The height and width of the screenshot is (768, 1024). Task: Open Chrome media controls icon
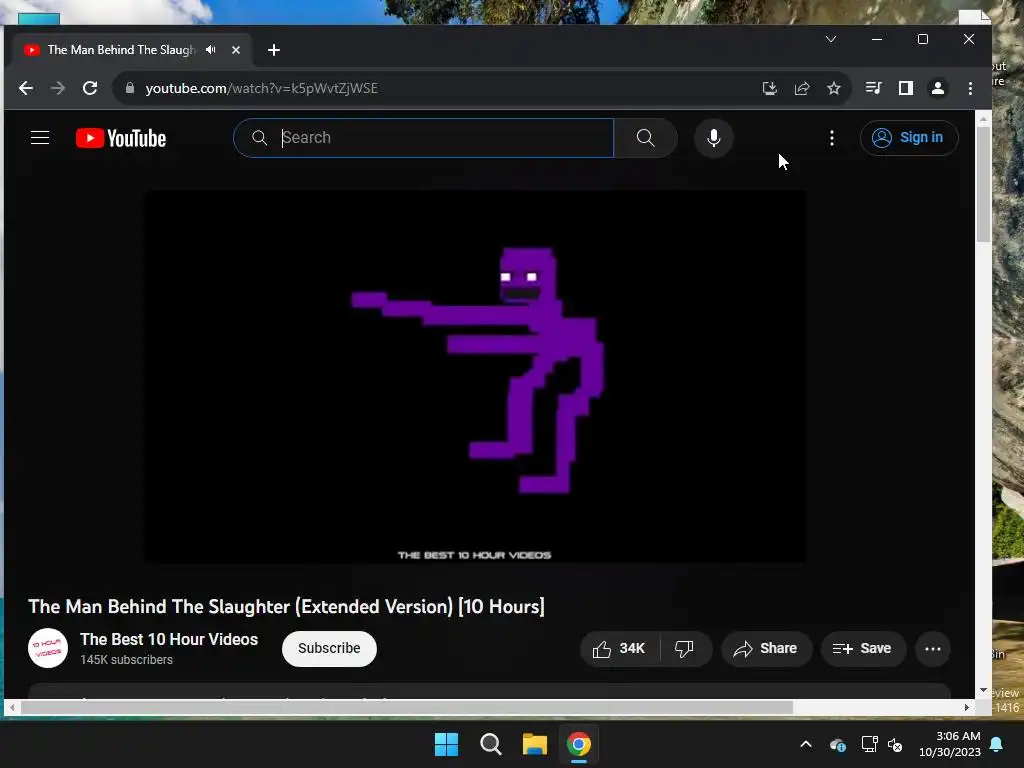pos(873,88)
